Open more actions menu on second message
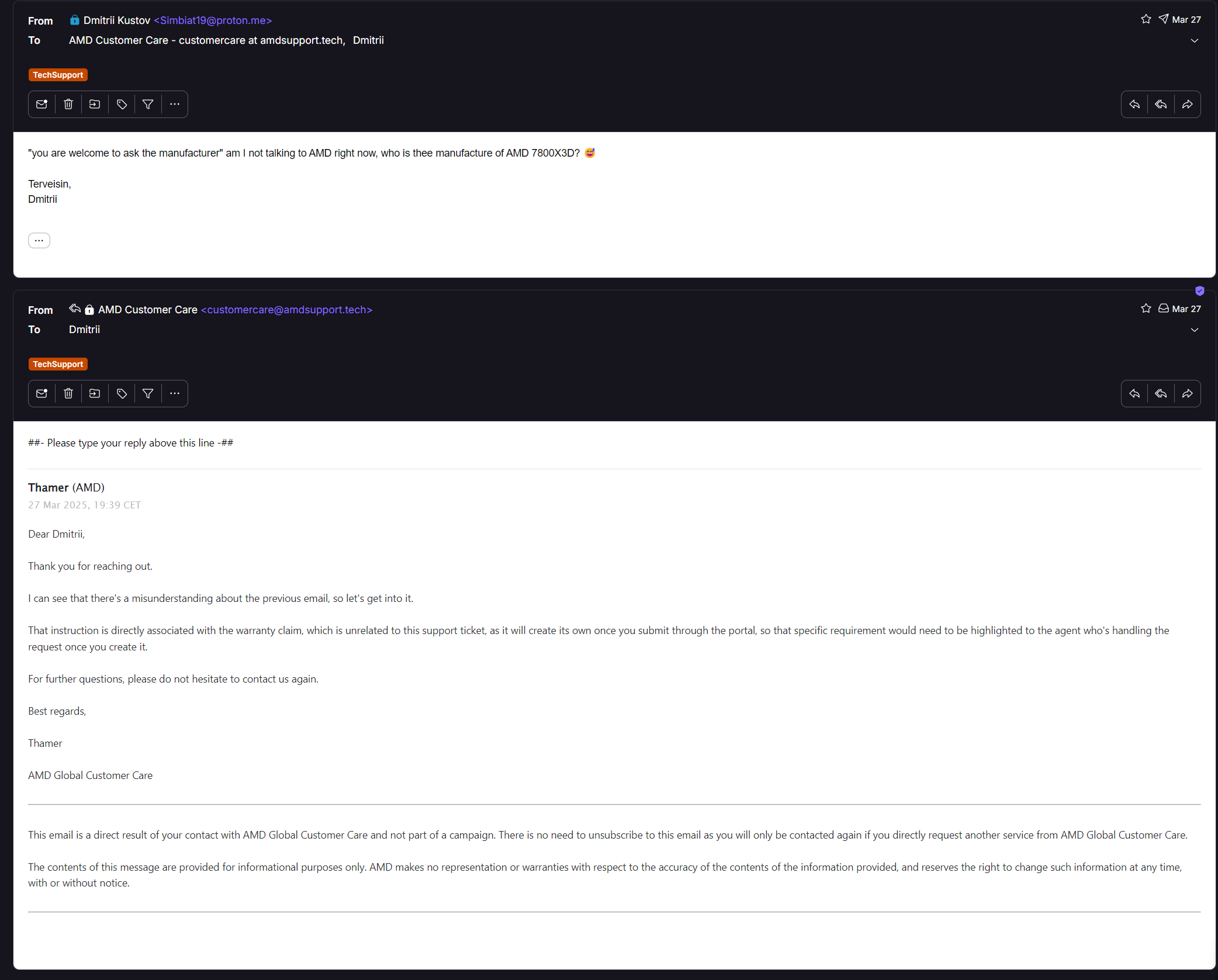This screenshot has width=1218, height=980. tap(175, 394)
